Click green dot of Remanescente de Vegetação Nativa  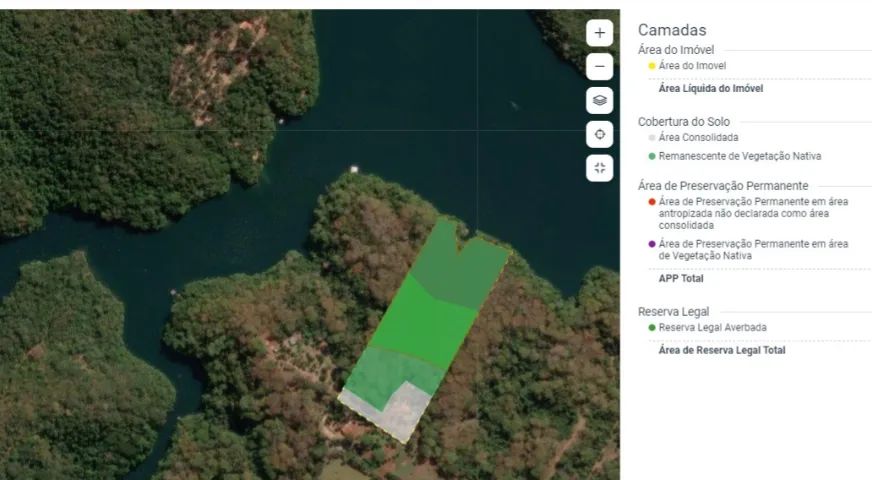pyautogui.click(x=652, y=156)
